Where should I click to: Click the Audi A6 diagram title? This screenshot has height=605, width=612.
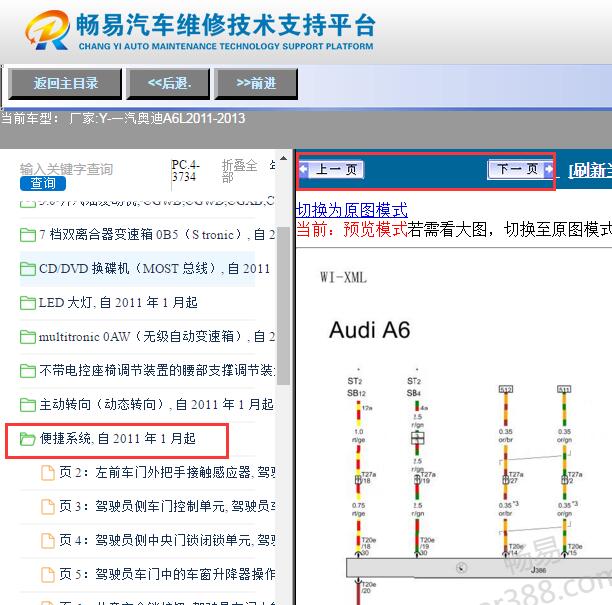point(370,330)
